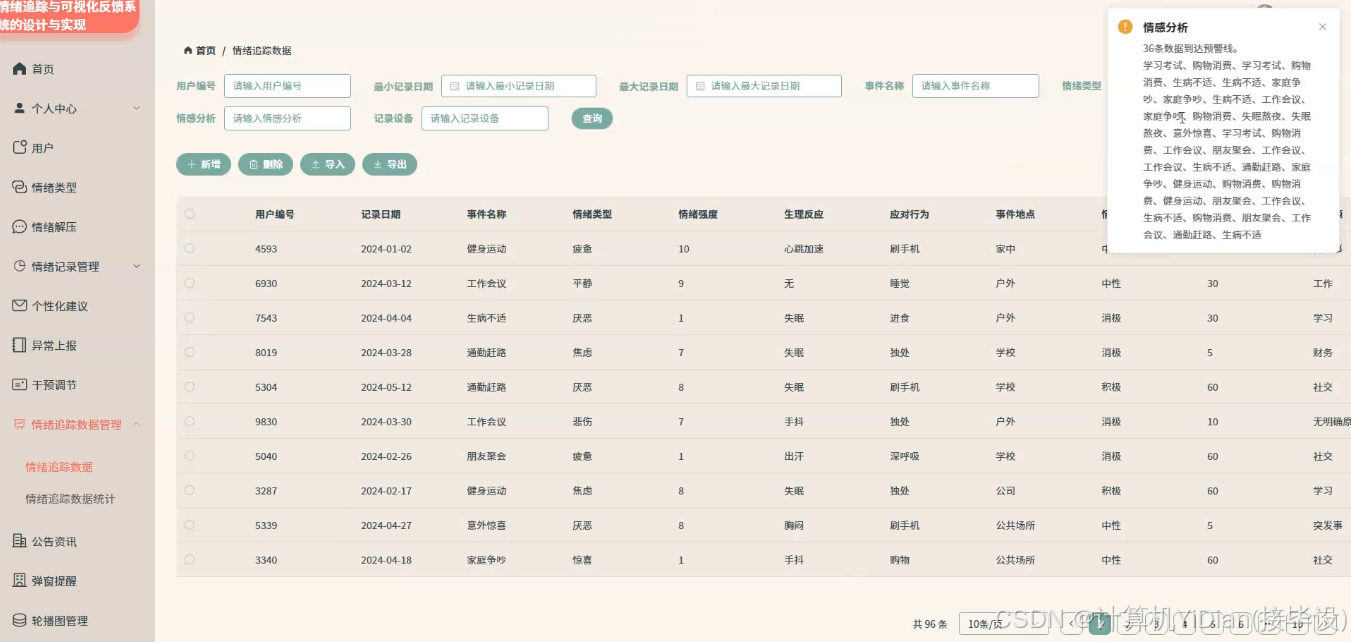Open the 最小记录日期 date picker field
The image size is (1351, 642).
[x=518, y=86]
